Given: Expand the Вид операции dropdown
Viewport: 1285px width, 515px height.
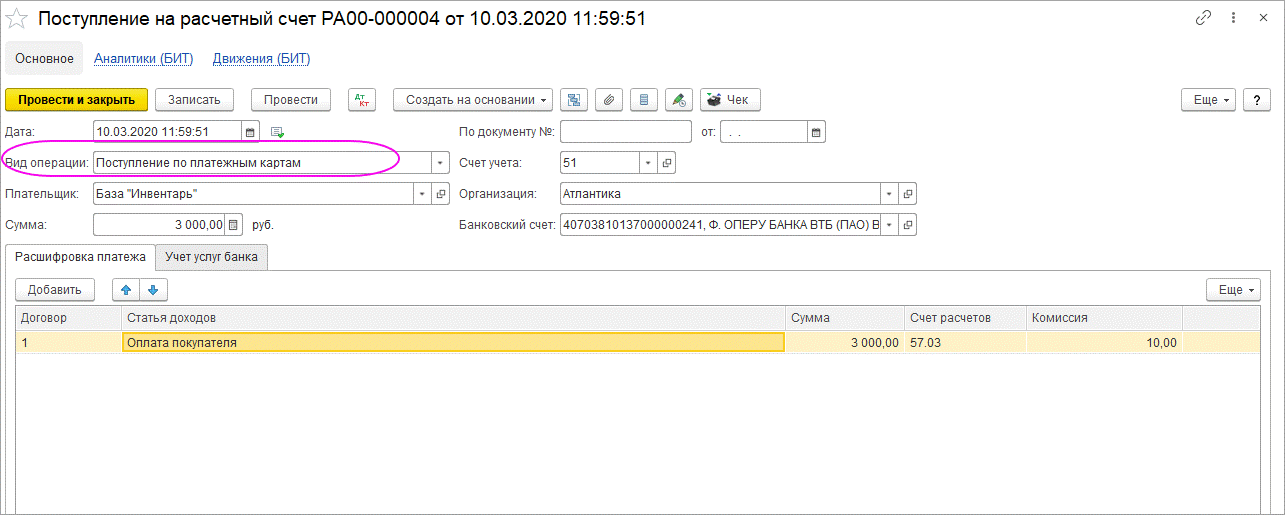Looking at the screenshot, I should click(440, 163).
